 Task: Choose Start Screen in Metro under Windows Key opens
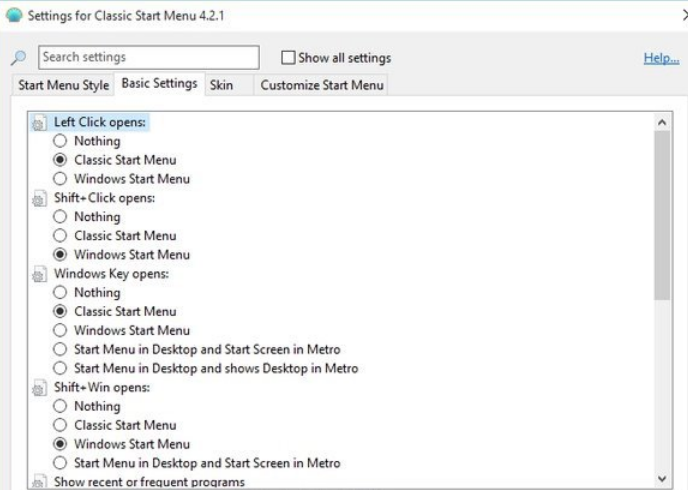click(60, 349)
